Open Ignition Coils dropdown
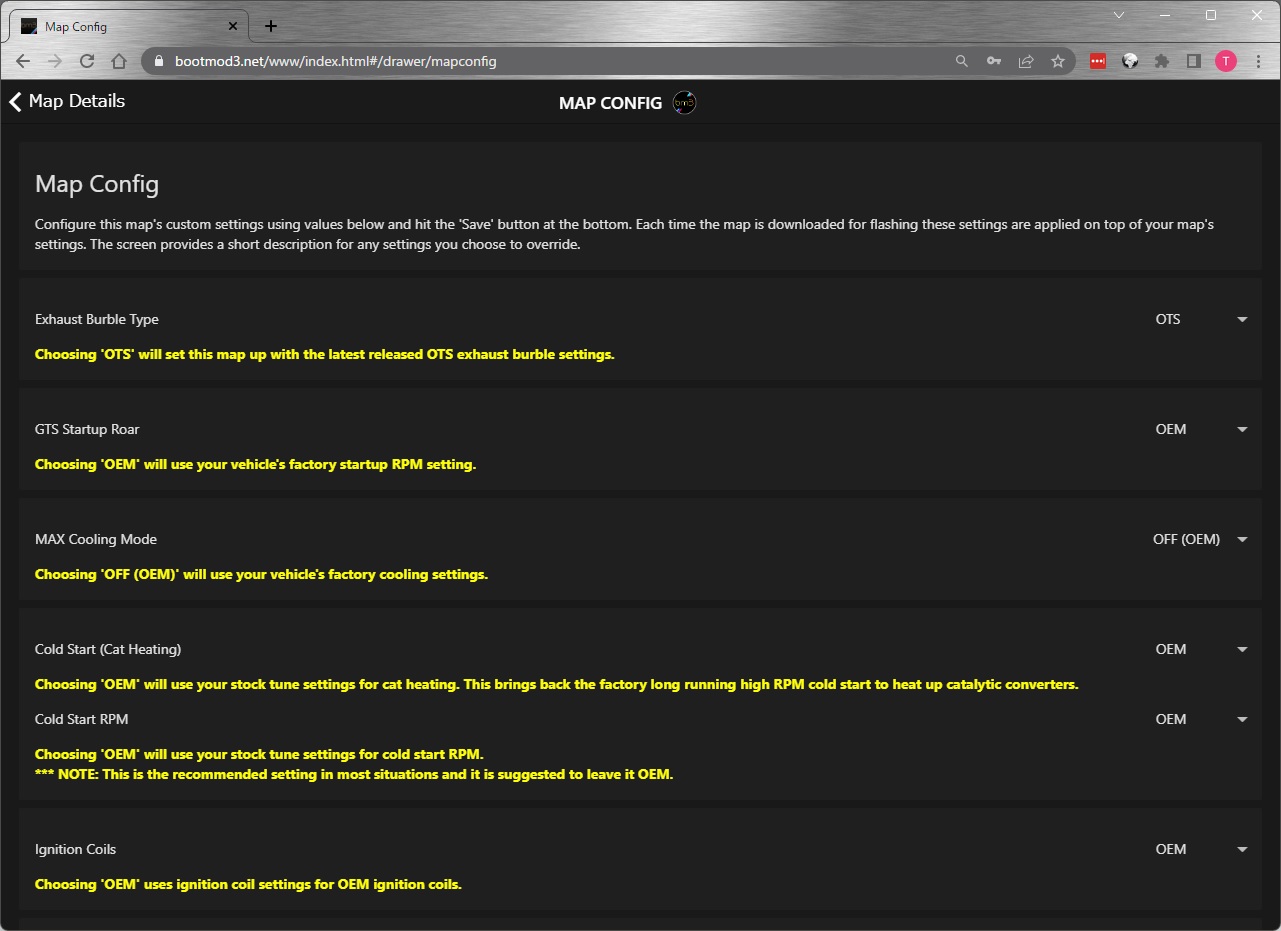Screen dimensions: 1281x931 [x=1200, y=849]
